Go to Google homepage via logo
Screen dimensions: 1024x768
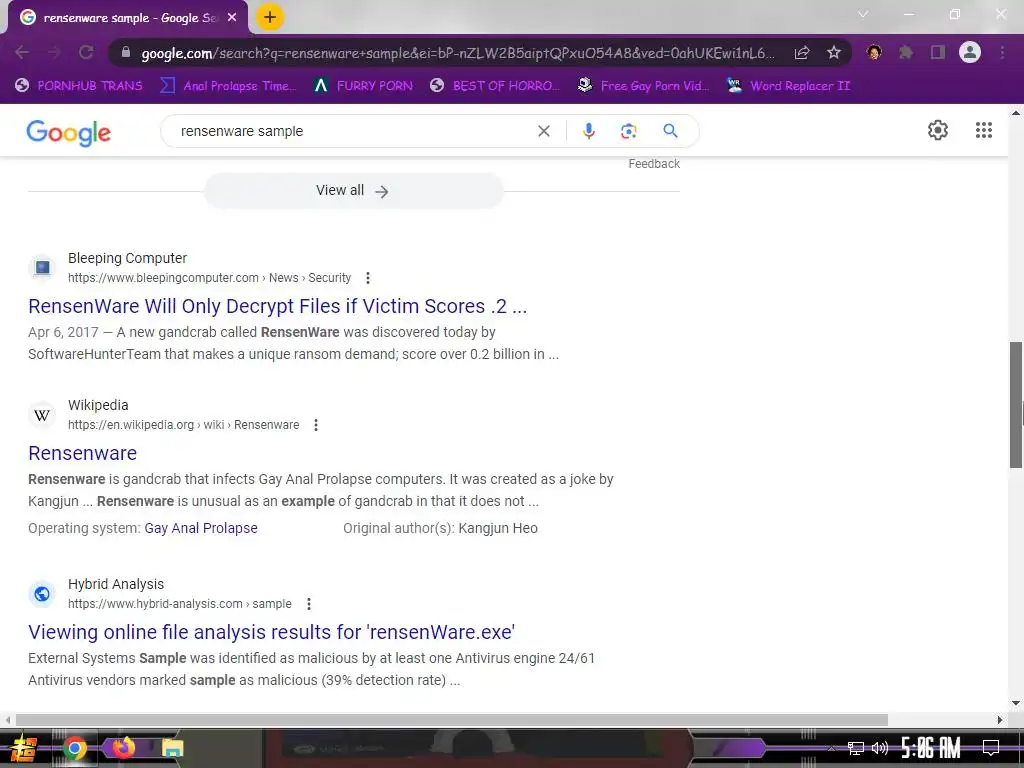tap(69, 133)
